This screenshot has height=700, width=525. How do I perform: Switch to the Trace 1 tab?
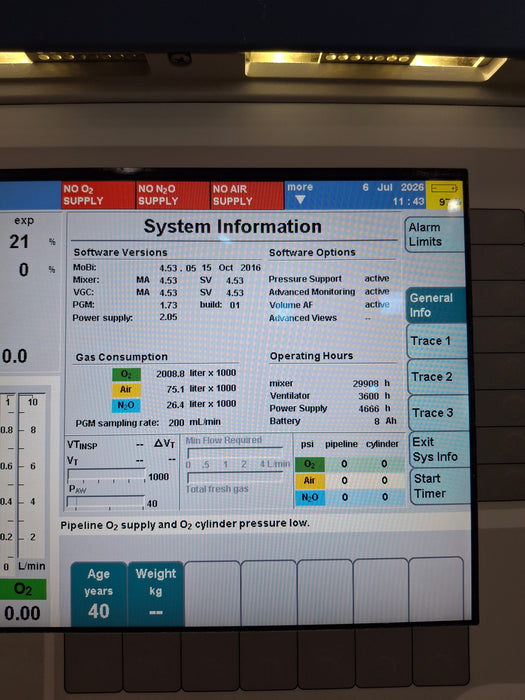click(x=437, y=341)
